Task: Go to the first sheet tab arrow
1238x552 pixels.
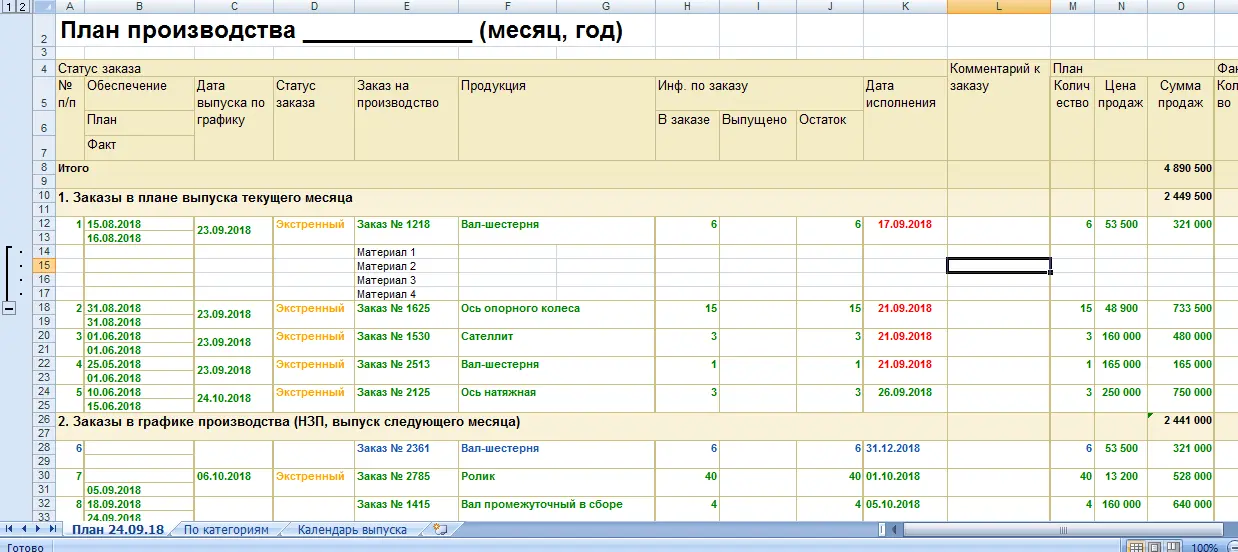Action: tap(10, 529)
